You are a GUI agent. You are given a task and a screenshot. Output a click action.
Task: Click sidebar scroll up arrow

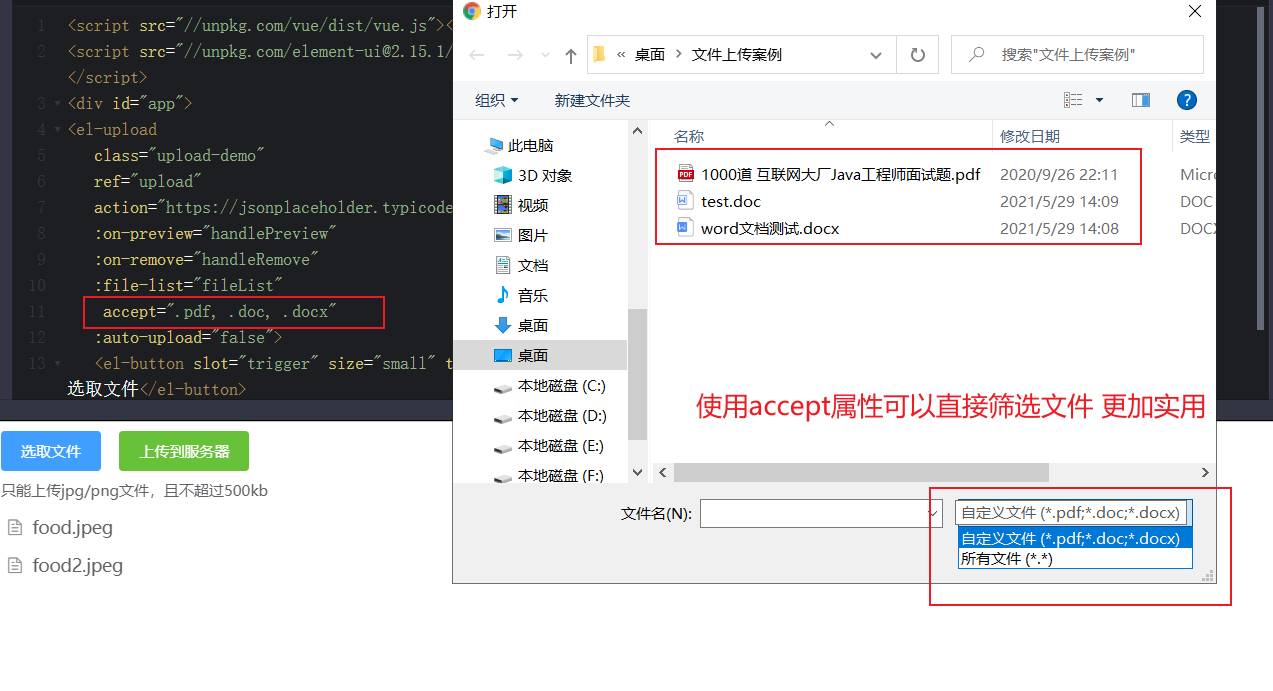(637, 131)
